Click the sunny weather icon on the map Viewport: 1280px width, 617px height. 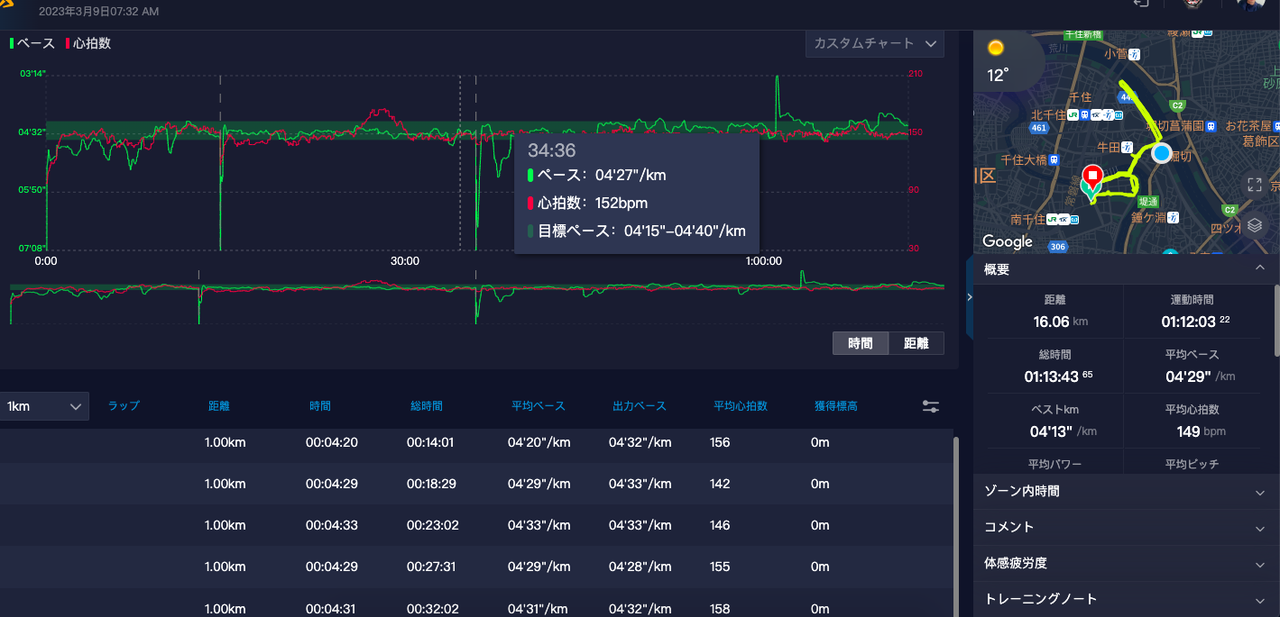pyautogui.click(x=995, y=48)
